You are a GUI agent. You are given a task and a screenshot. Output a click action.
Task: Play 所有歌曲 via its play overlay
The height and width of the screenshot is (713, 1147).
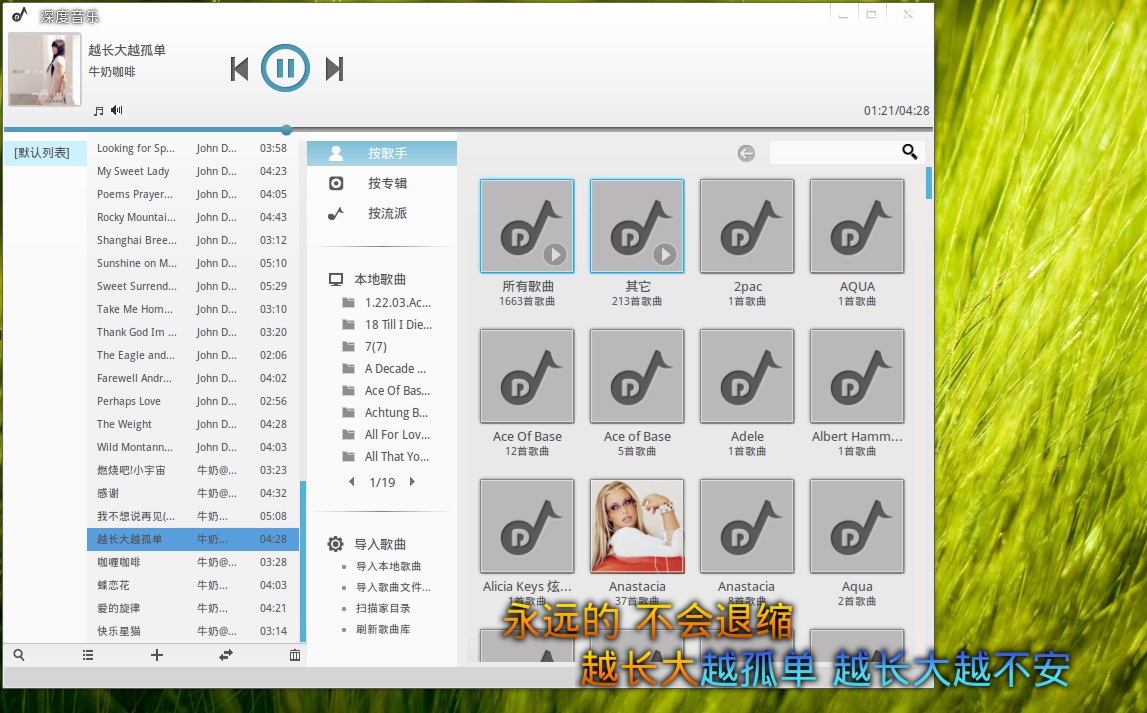coord(554,254)
